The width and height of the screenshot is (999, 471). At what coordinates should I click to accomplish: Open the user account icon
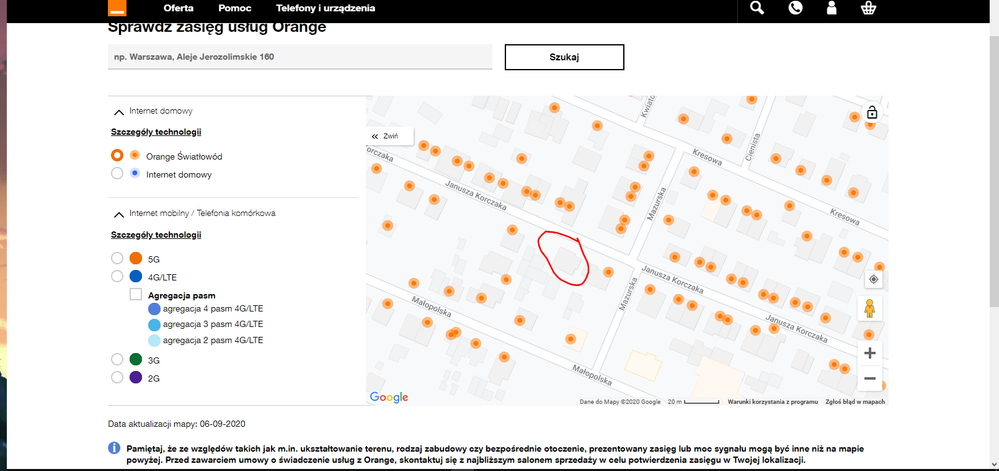[x=831, y=8]
